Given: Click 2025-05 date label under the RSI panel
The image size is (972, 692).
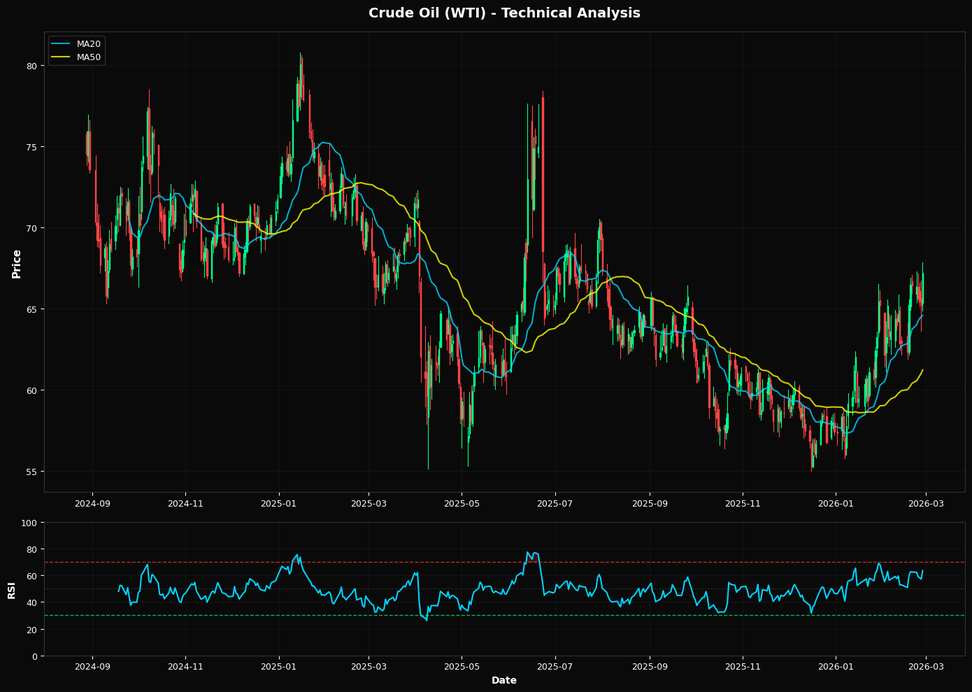Looking at the screenshot, I should (x=461, y=668).
